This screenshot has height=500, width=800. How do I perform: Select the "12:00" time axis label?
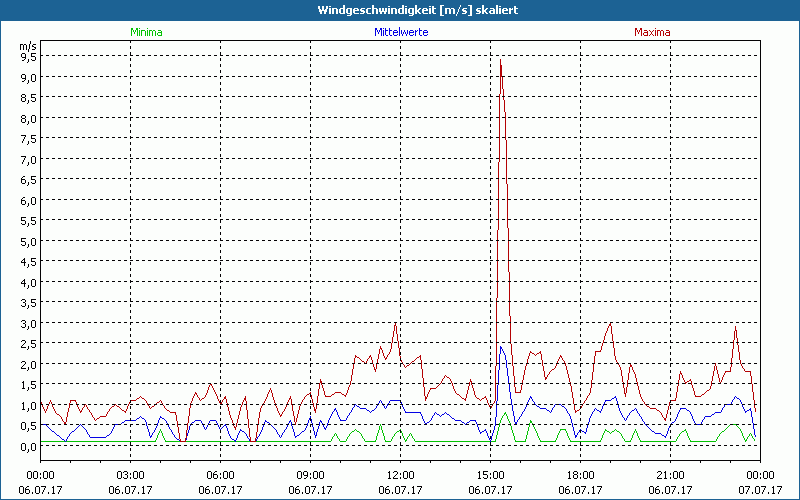(x=400, y=475)
